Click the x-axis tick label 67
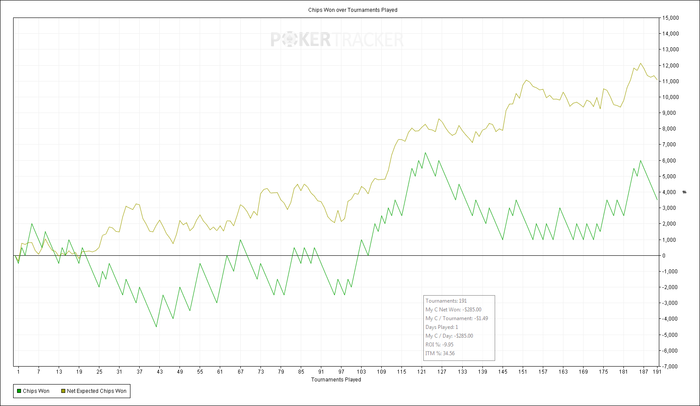The image size is (700, 406). coord(241,372)
